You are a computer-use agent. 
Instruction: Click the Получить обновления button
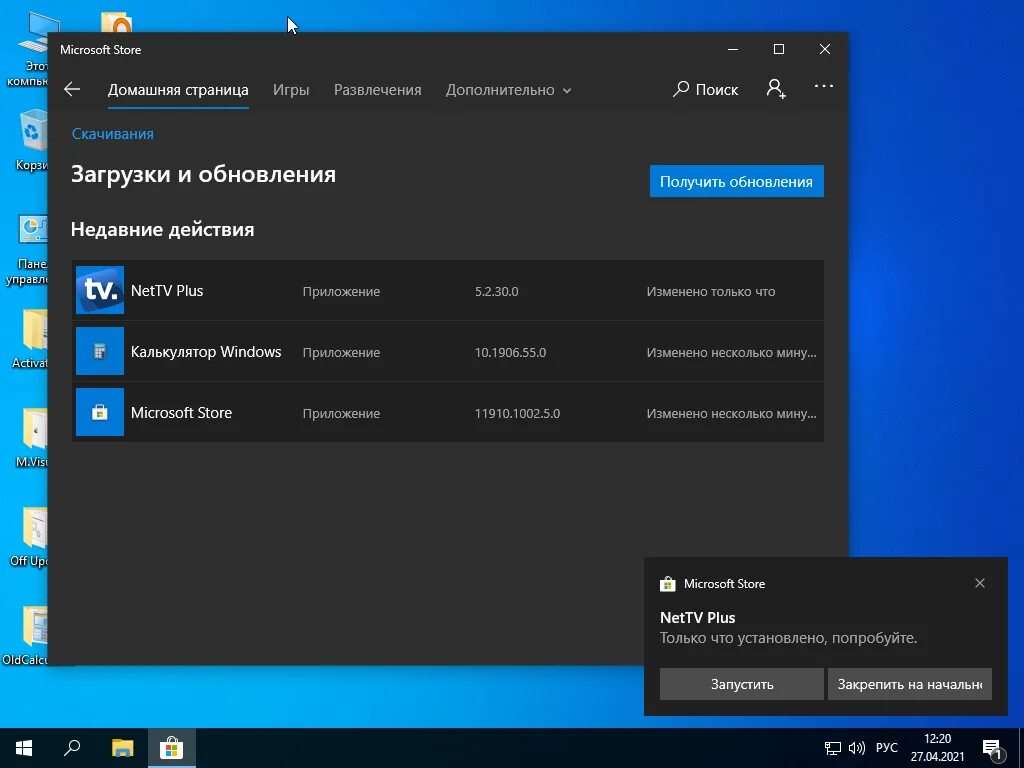(736, 181)
